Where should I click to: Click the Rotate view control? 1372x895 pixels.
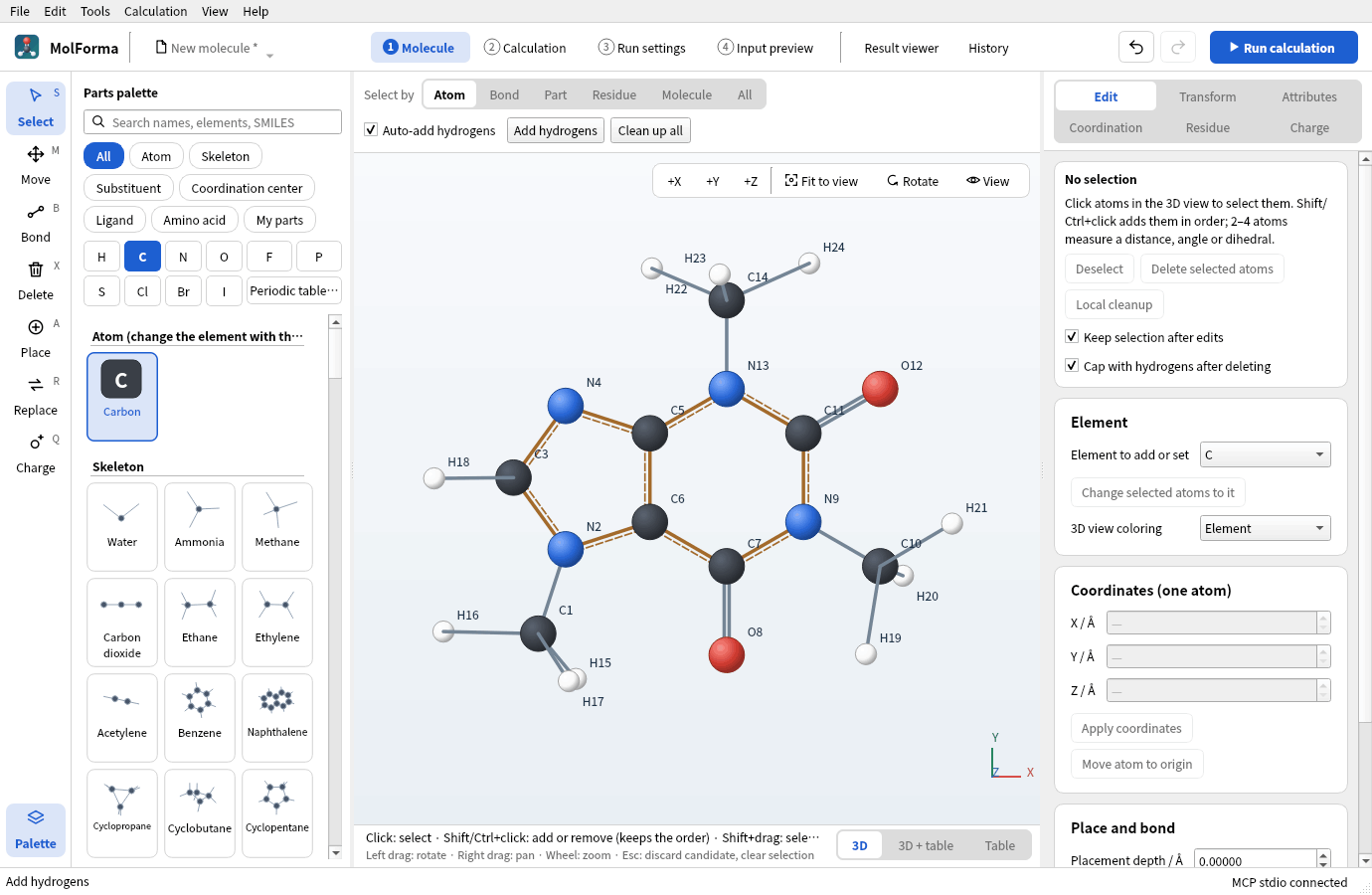pyautogui.click(x=913, y=181)
